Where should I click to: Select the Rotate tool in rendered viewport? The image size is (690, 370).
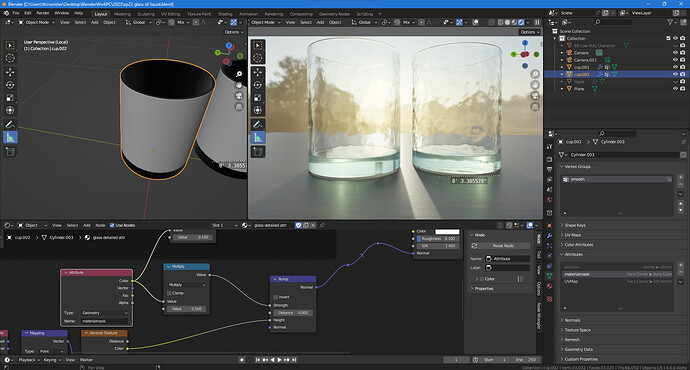click(x=258, y=85)
